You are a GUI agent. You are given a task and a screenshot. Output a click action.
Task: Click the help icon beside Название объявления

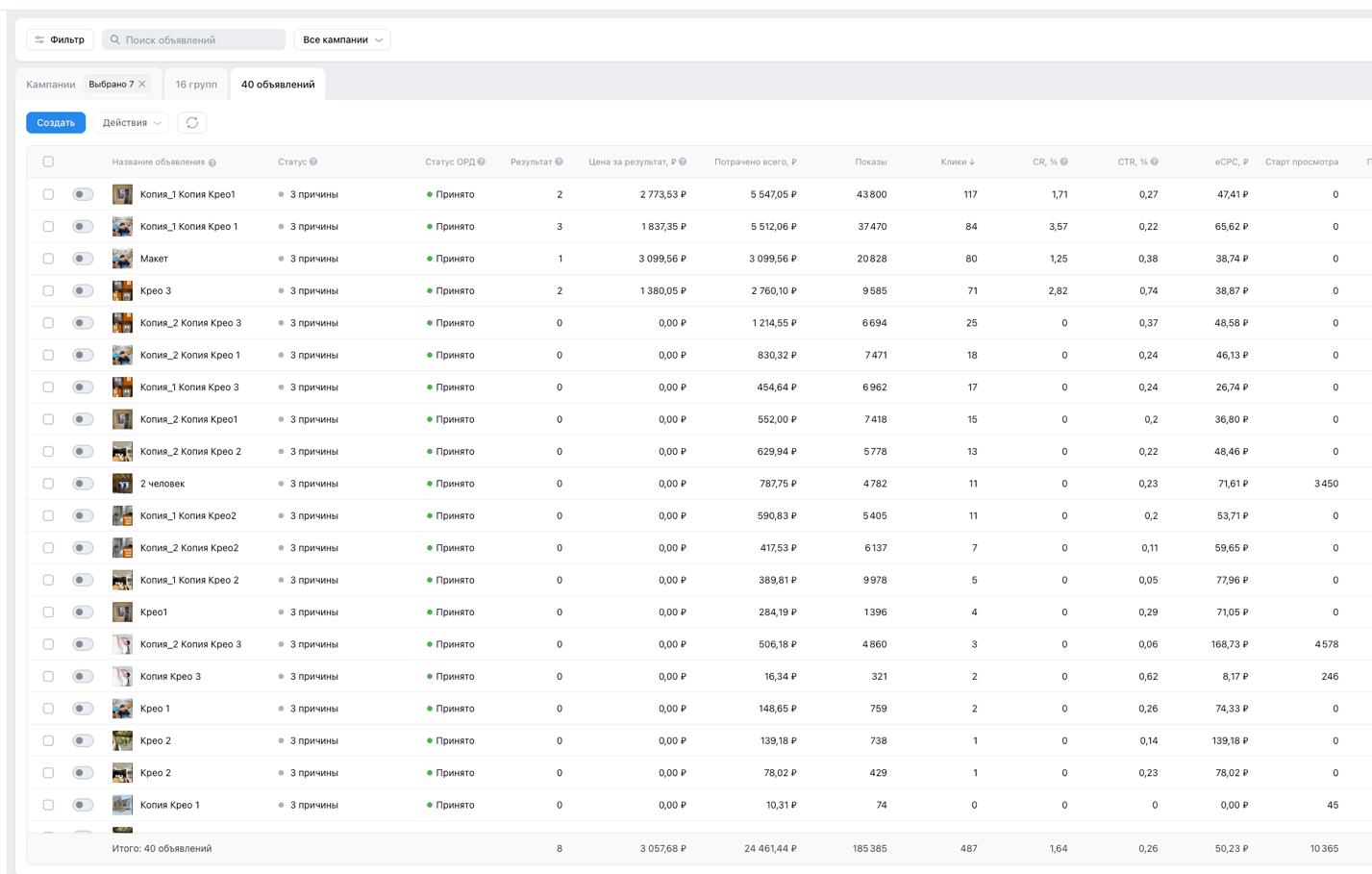click(x=212, y=162)
